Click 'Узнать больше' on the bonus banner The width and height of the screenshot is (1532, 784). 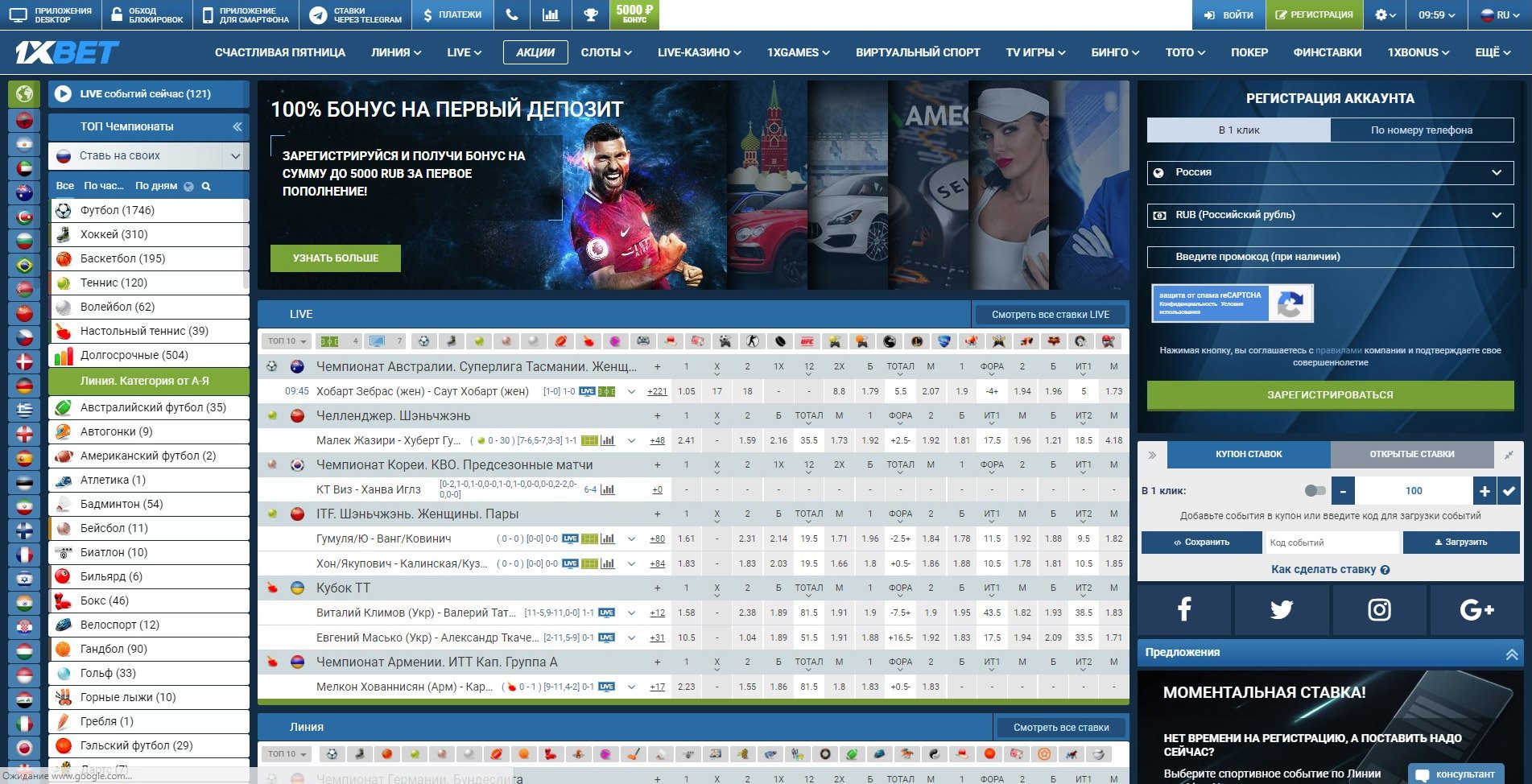(336, 258)
